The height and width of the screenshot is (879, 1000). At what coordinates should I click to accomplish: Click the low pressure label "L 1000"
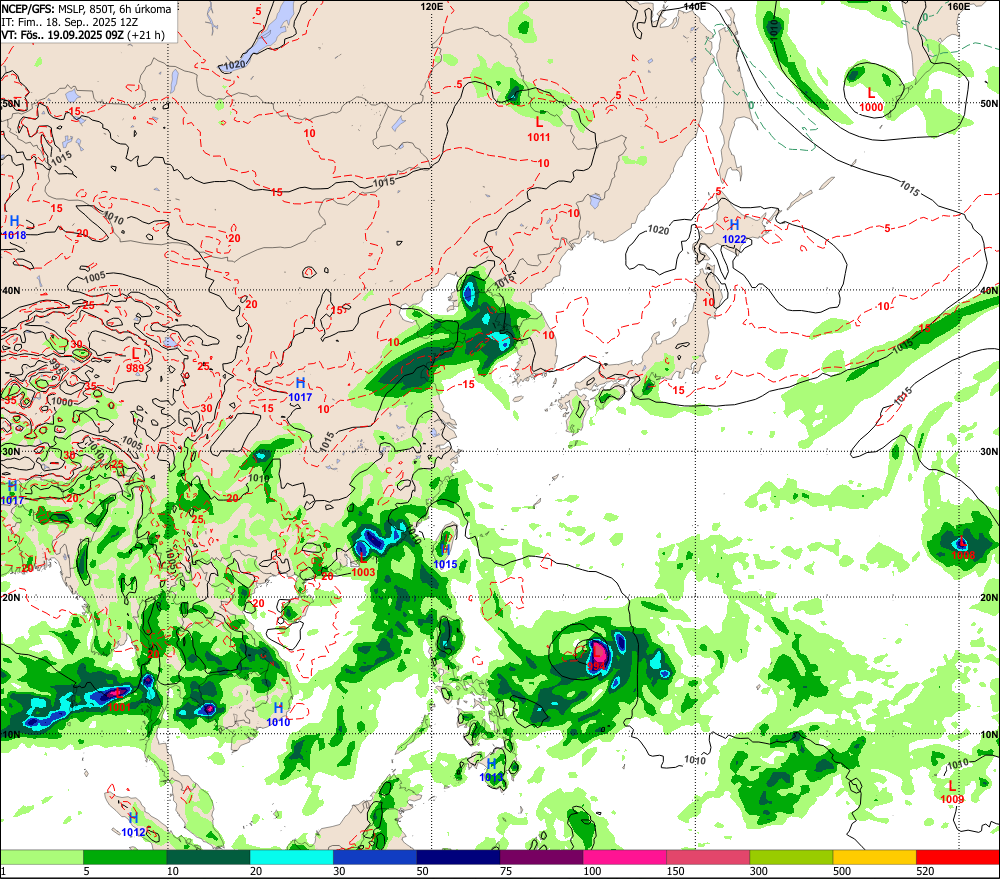point(871,100)
